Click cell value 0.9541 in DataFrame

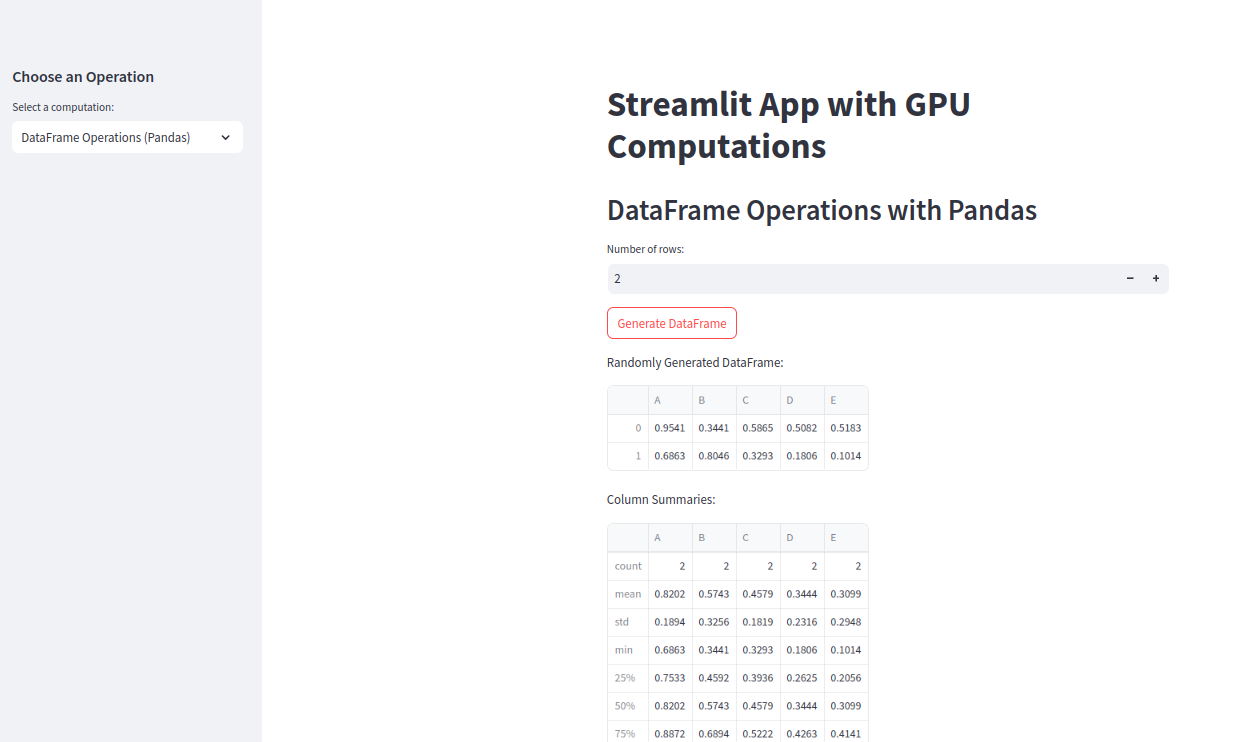coord(670,428)
